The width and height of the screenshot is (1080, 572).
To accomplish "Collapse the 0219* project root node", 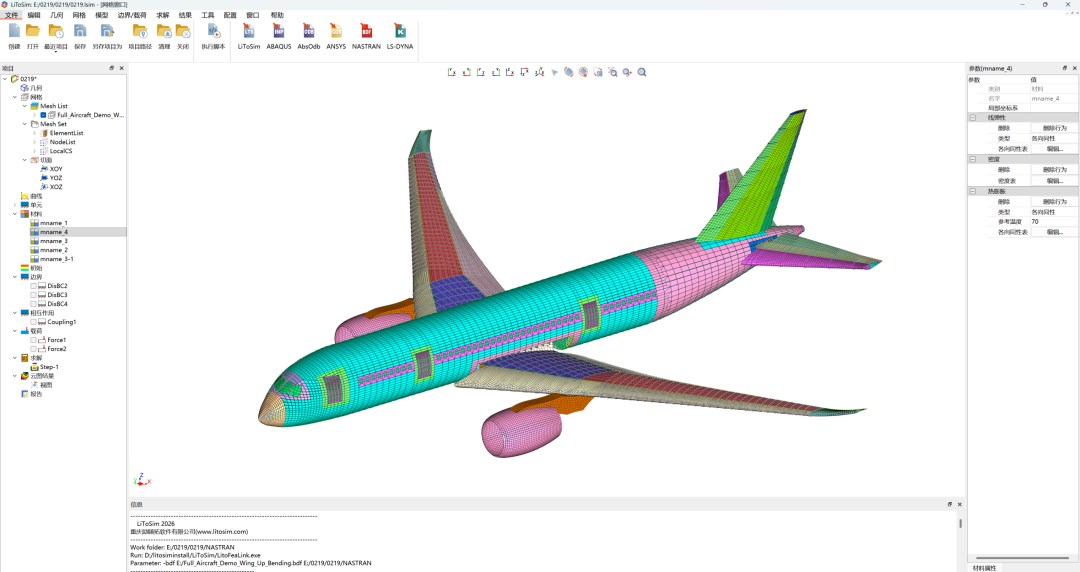I will click(6, 79).
